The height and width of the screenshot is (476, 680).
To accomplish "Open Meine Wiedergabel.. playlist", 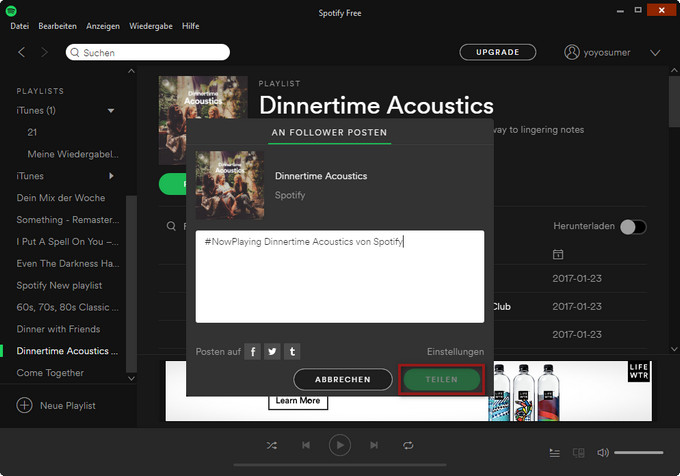I will point(73,154).
